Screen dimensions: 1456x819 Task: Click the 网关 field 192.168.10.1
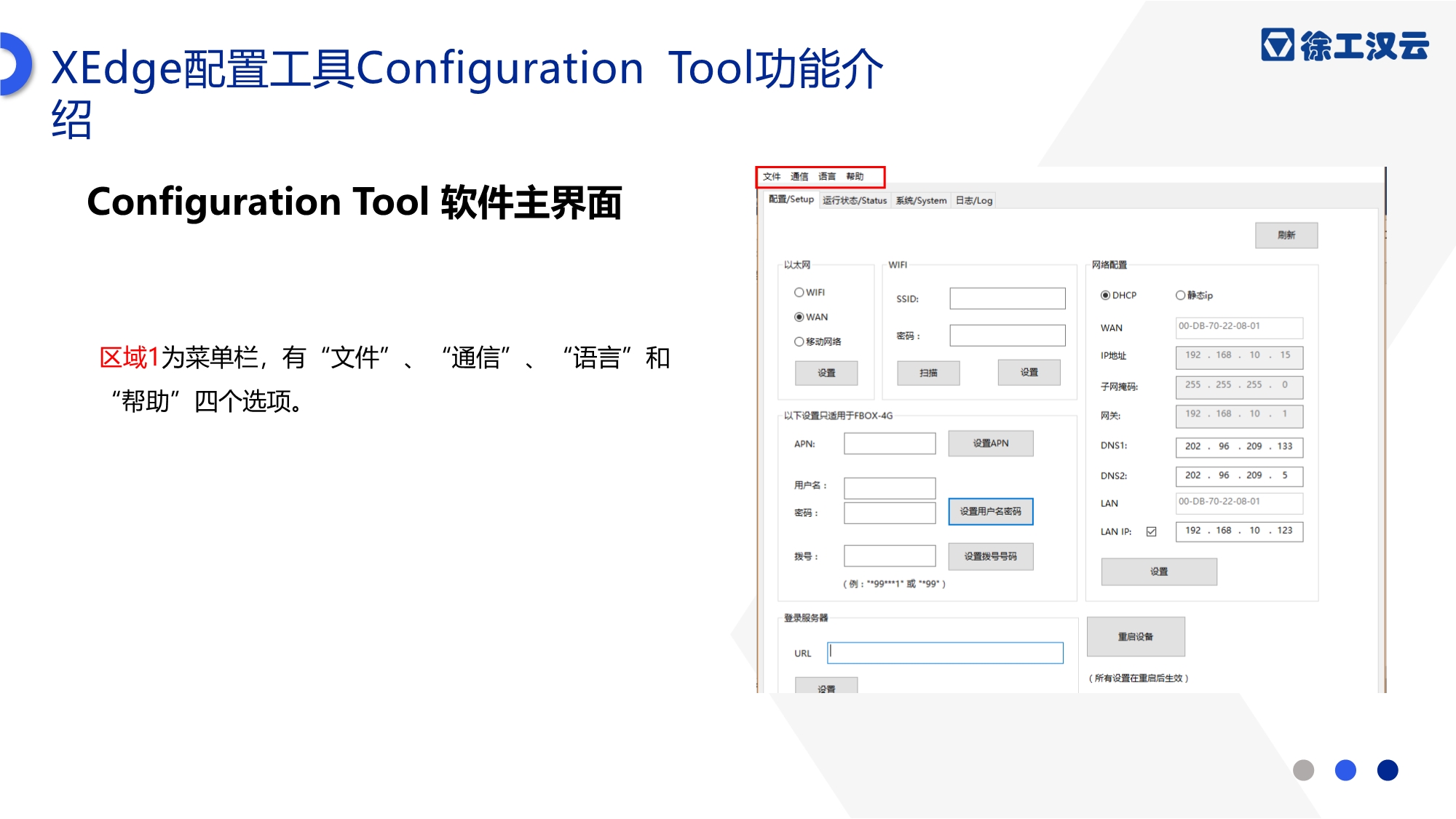(1239, 416)
